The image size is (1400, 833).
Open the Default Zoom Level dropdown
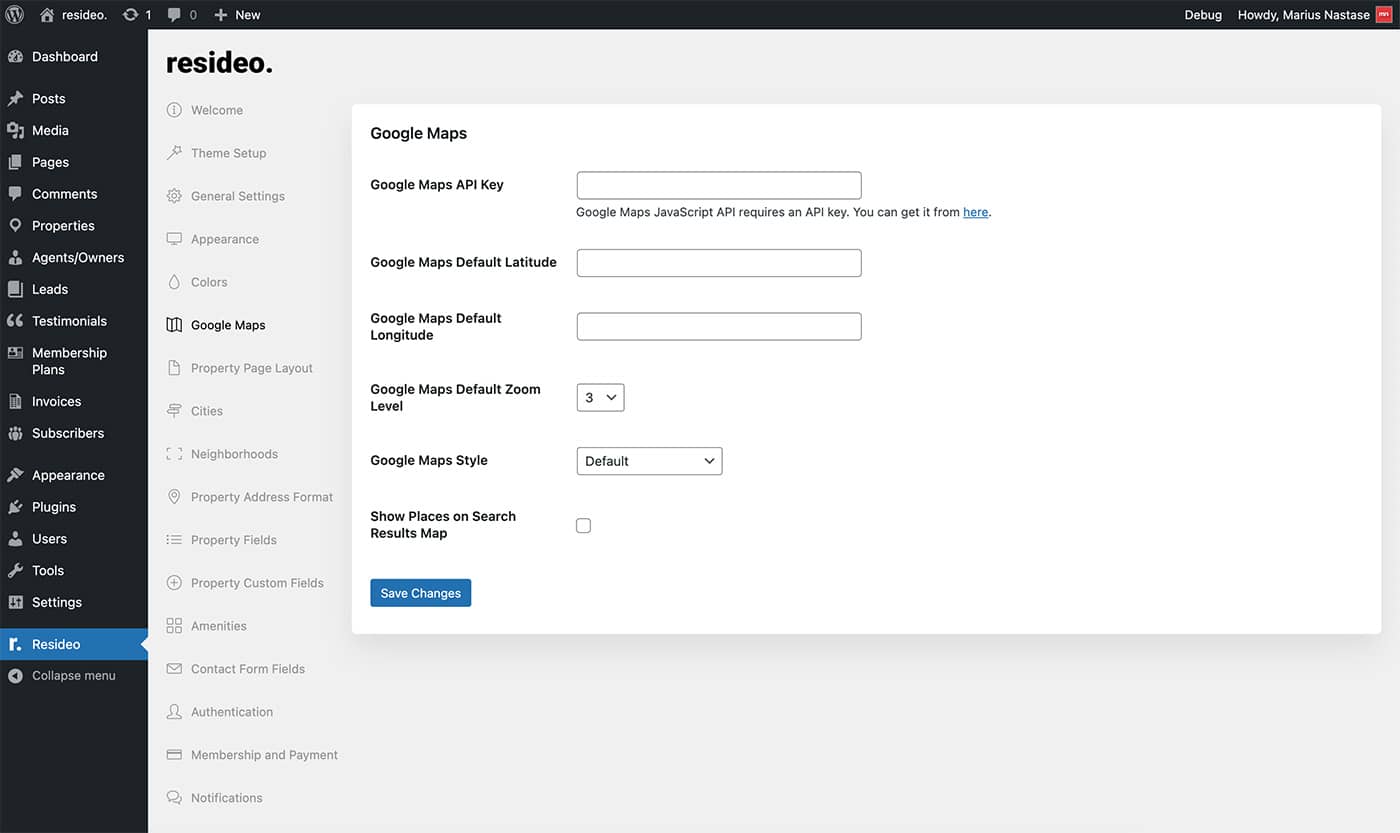[600, 398]
